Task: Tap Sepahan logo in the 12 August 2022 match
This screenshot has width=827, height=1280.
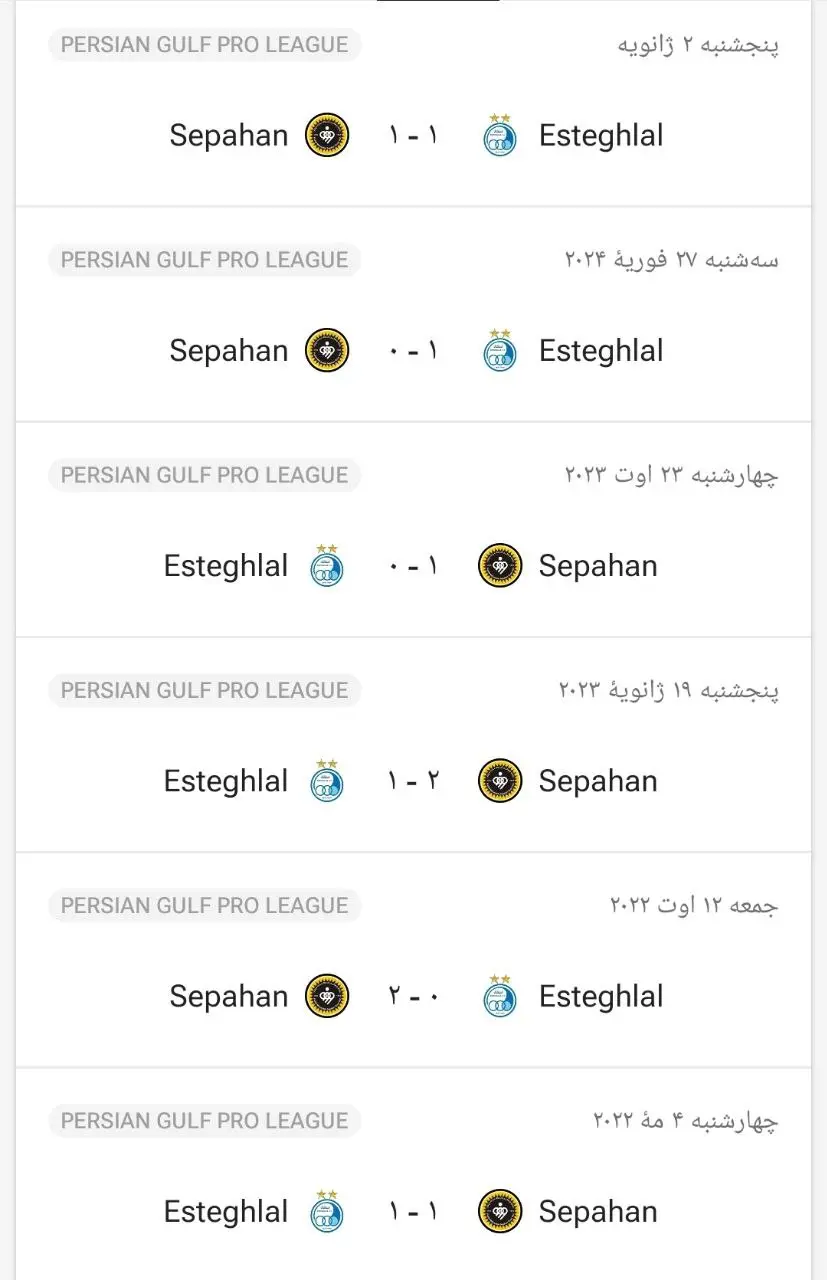Action: tap(327, 996)
